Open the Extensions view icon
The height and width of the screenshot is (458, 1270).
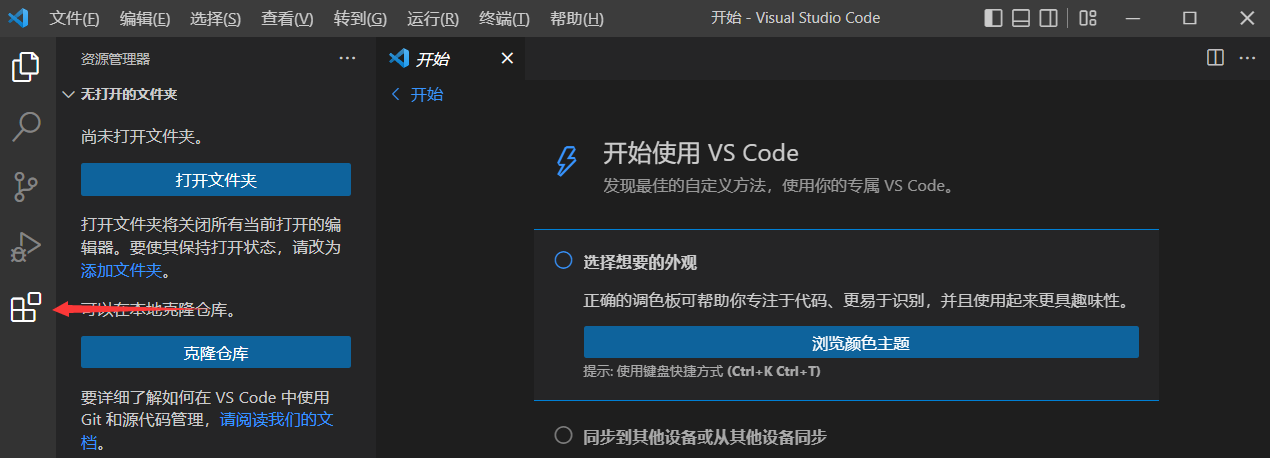coord(26,308)
